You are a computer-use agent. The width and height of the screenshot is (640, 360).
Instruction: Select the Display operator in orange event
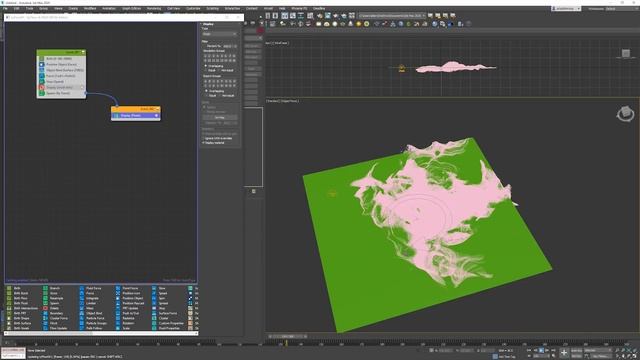coord(136,116)
